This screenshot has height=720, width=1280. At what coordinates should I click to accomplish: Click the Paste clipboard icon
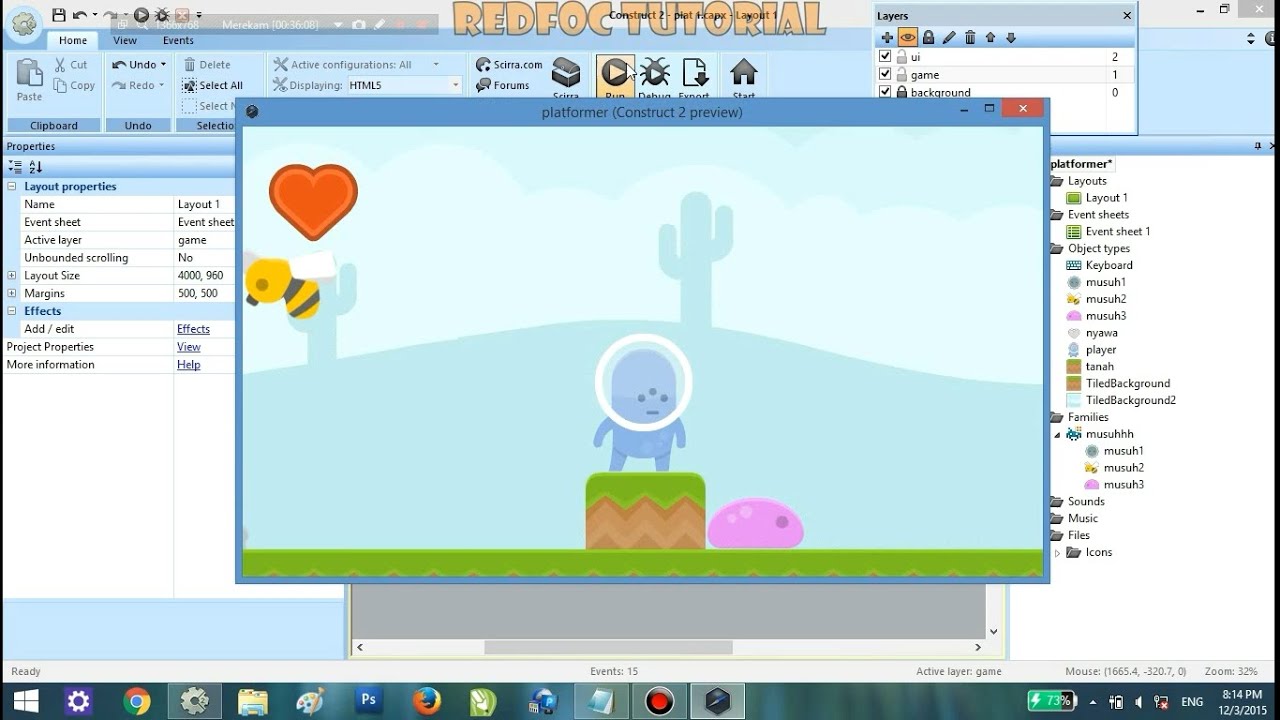[x=29, y=73]
